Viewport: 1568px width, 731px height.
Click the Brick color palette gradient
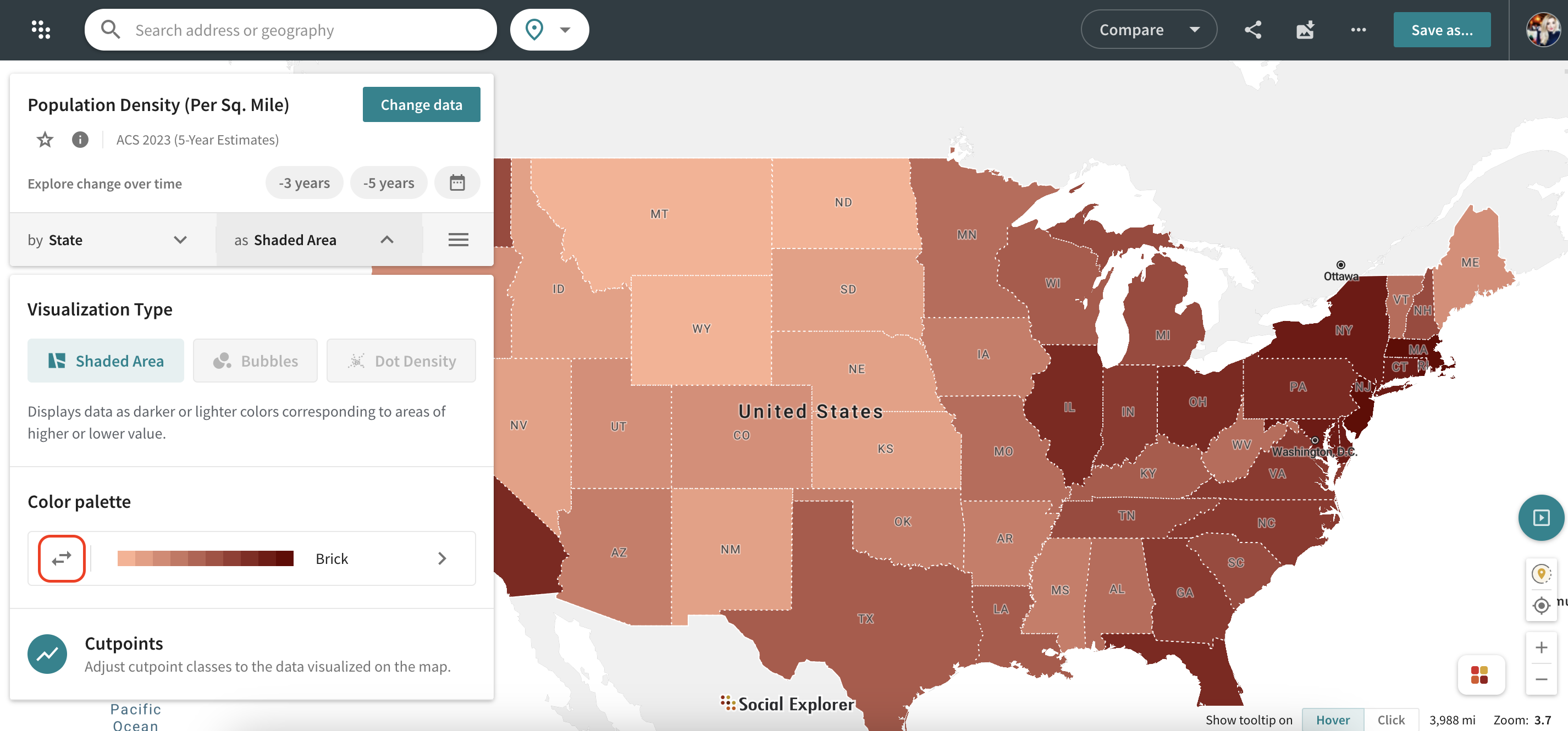point(205,558)
